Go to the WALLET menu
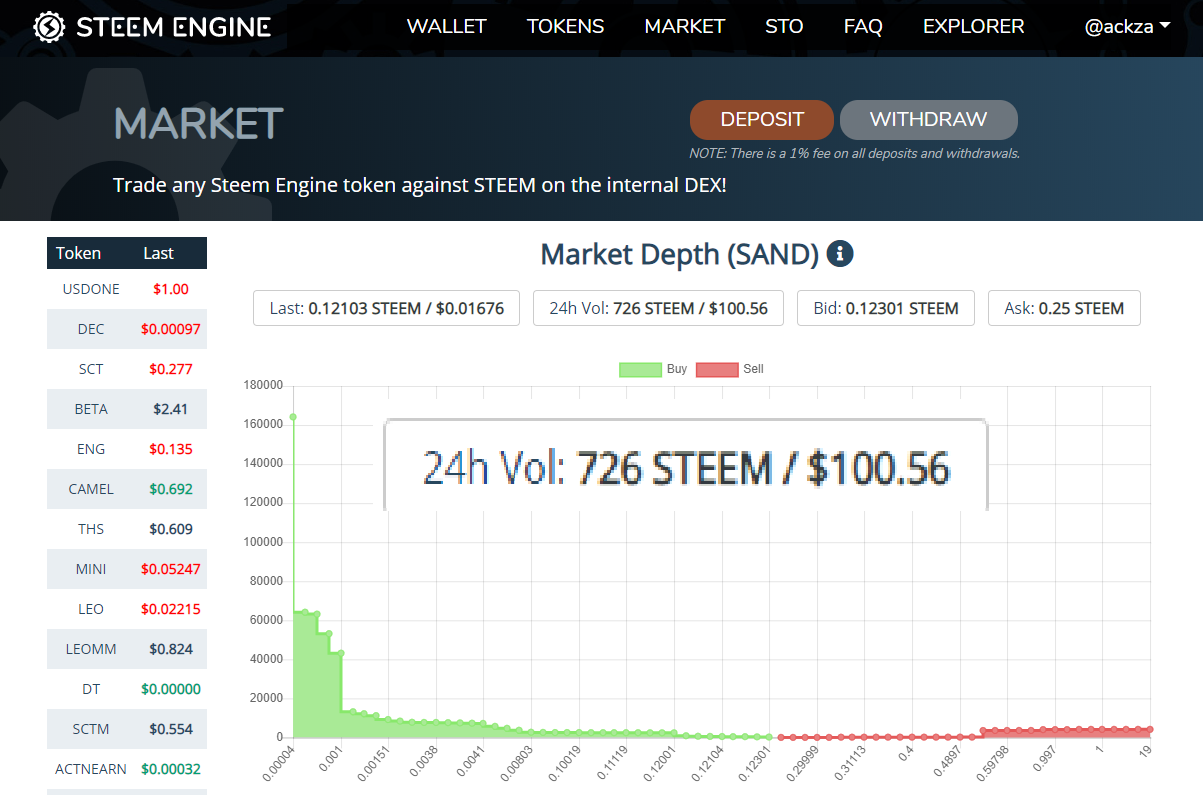Screen dimensions: 1203x795 (446, 27)
